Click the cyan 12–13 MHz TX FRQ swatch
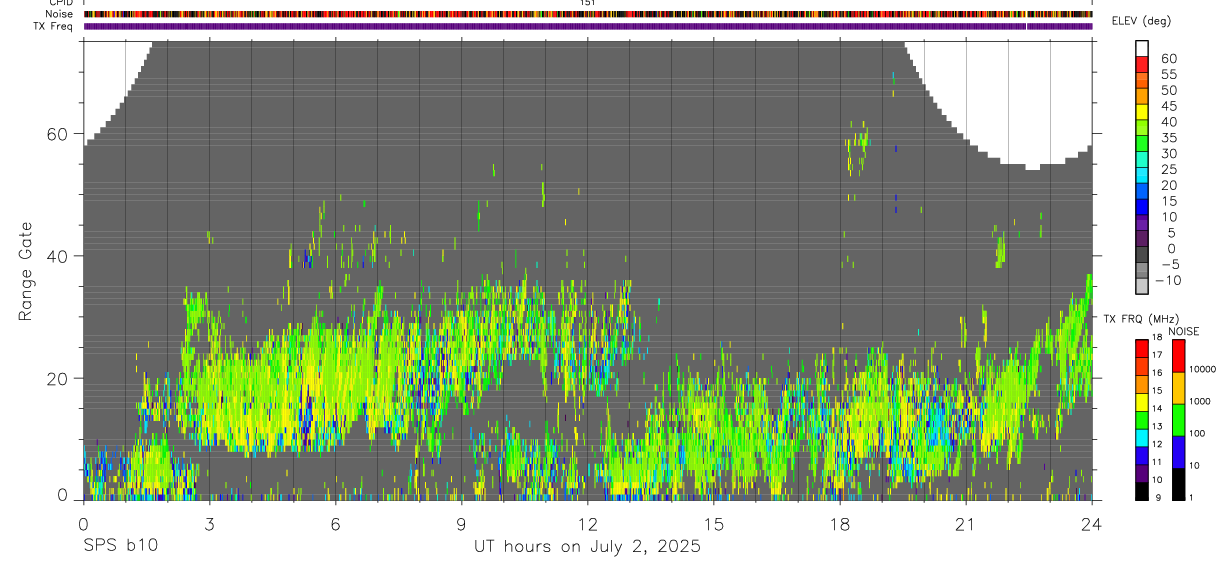Viewport: 1228px width, 567px height. [1142, 438]
